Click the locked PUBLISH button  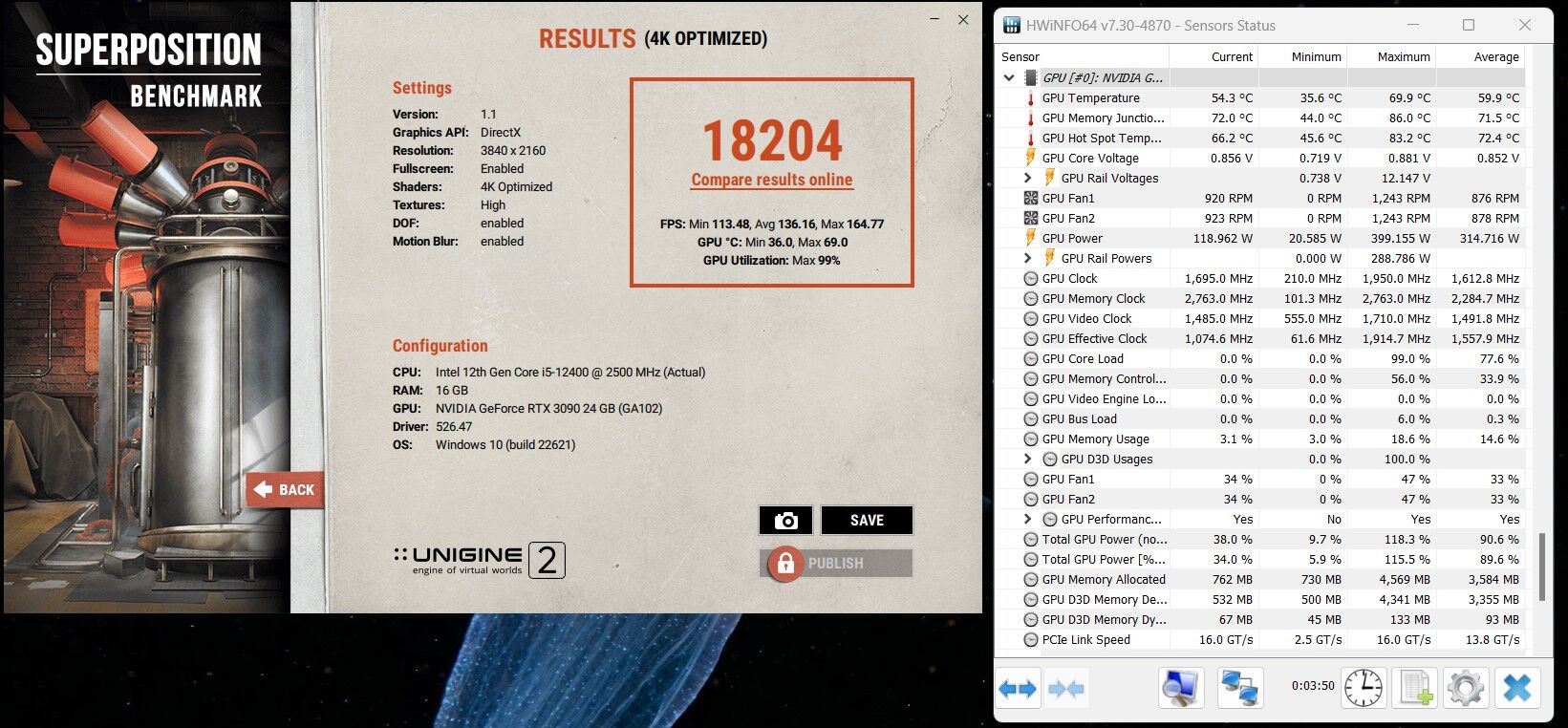click(836, 564)
